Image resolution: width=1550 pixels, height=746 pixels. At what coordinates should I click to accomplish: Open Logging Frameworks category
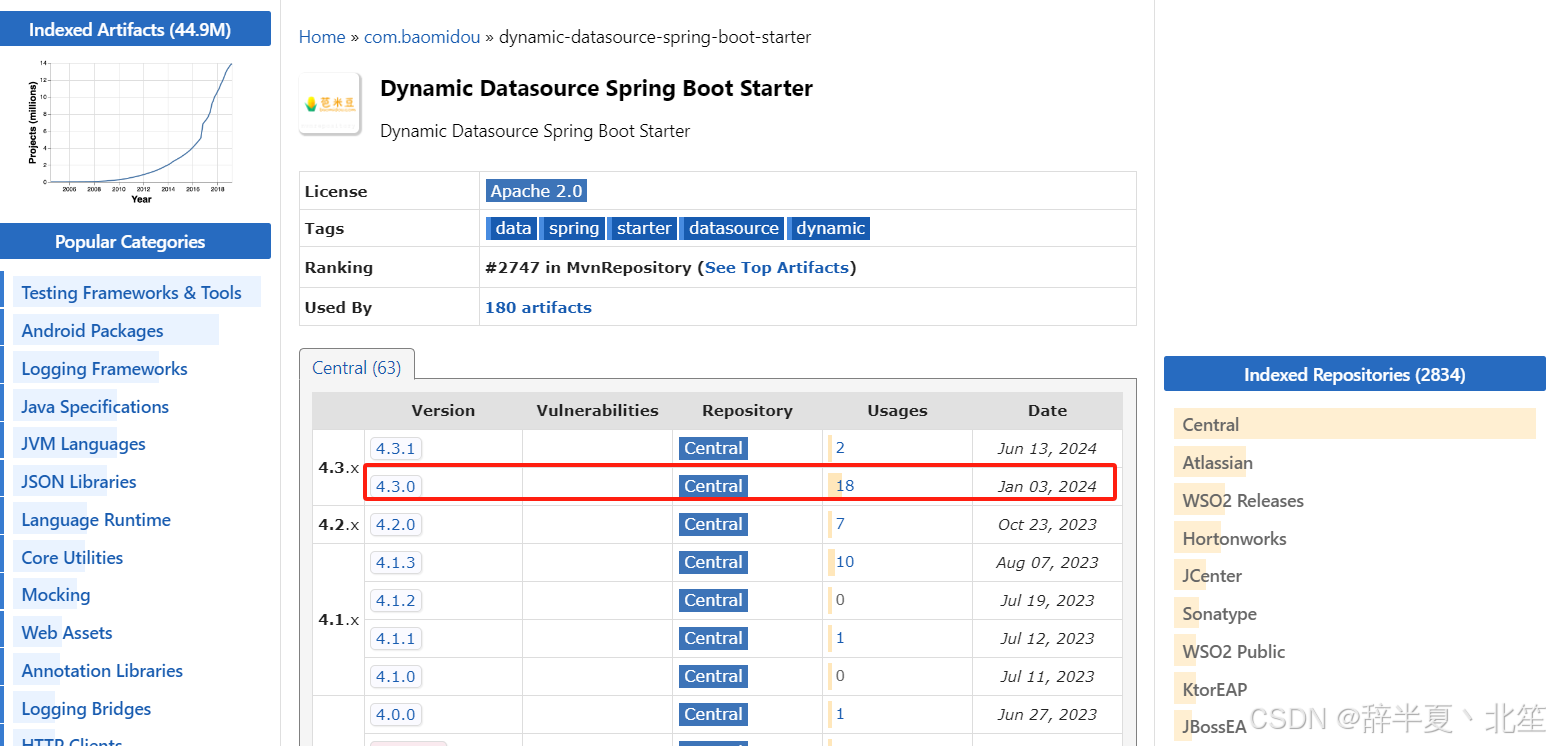click(x=104, y=369)
